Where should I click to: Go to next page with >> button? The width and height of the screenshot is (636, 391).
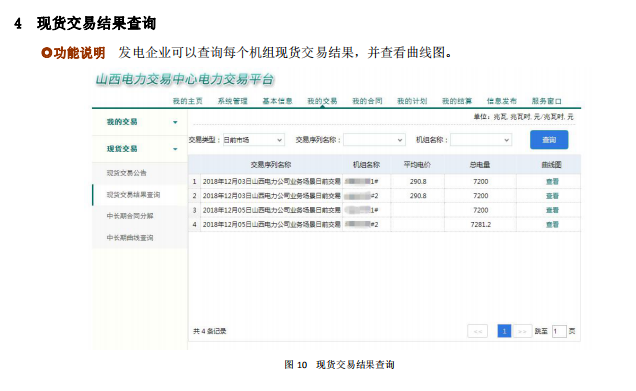point(522,331)
